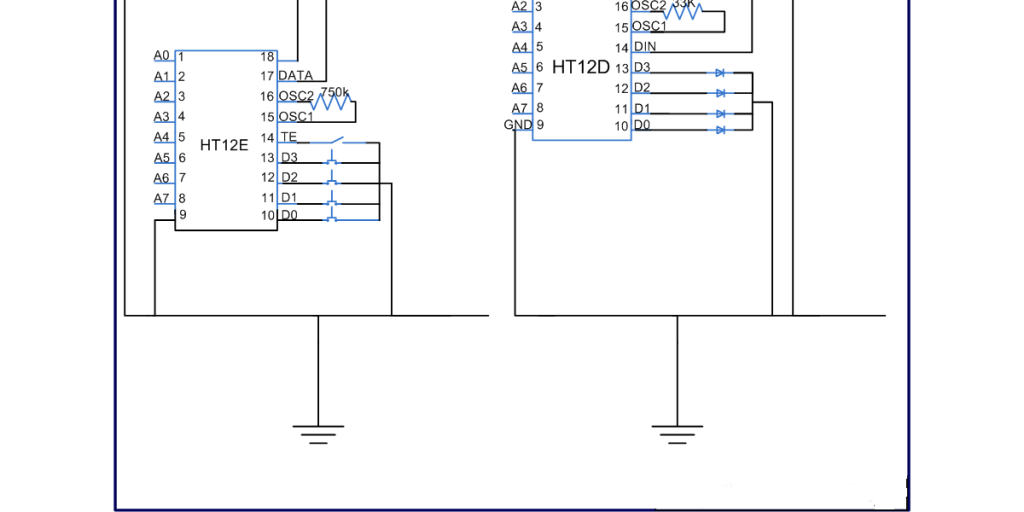Click the A3 address label on HT12D
The width and height of the screenshot is (1024, 512).
(519, 26)
